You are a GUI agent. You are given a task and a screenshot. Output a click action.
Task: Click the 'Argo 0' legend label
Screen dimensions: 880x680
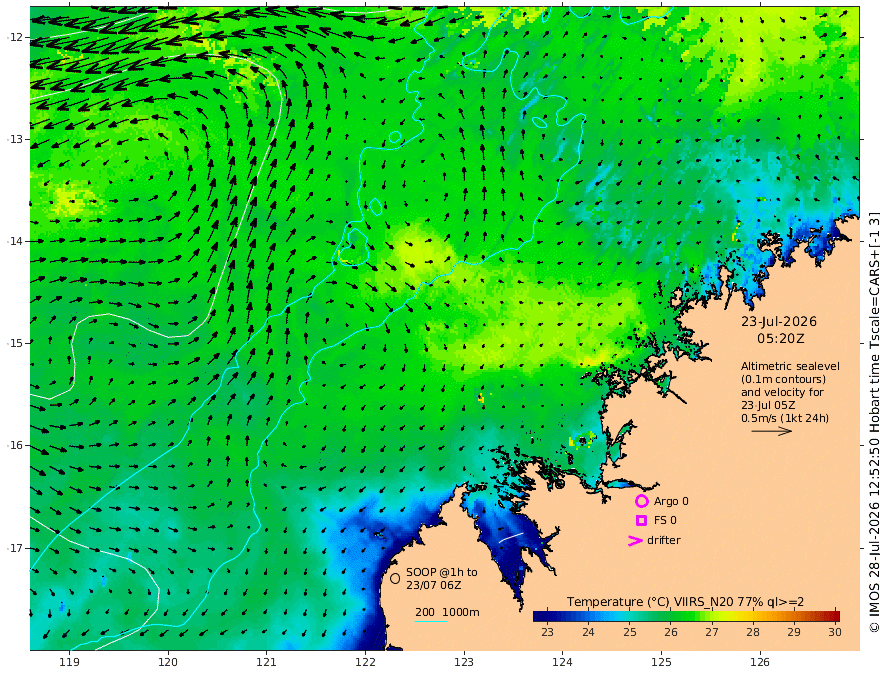[x=671, y=502]
